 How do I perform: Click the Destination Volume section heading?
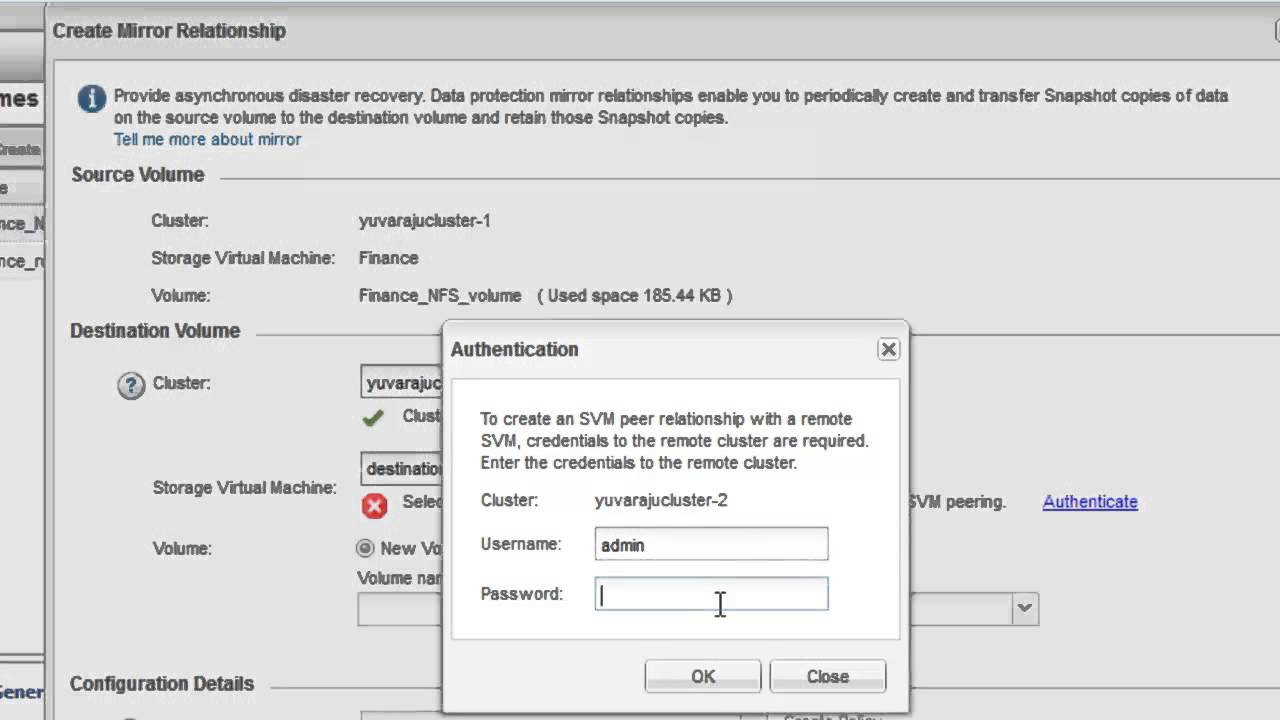click(155, 331)
